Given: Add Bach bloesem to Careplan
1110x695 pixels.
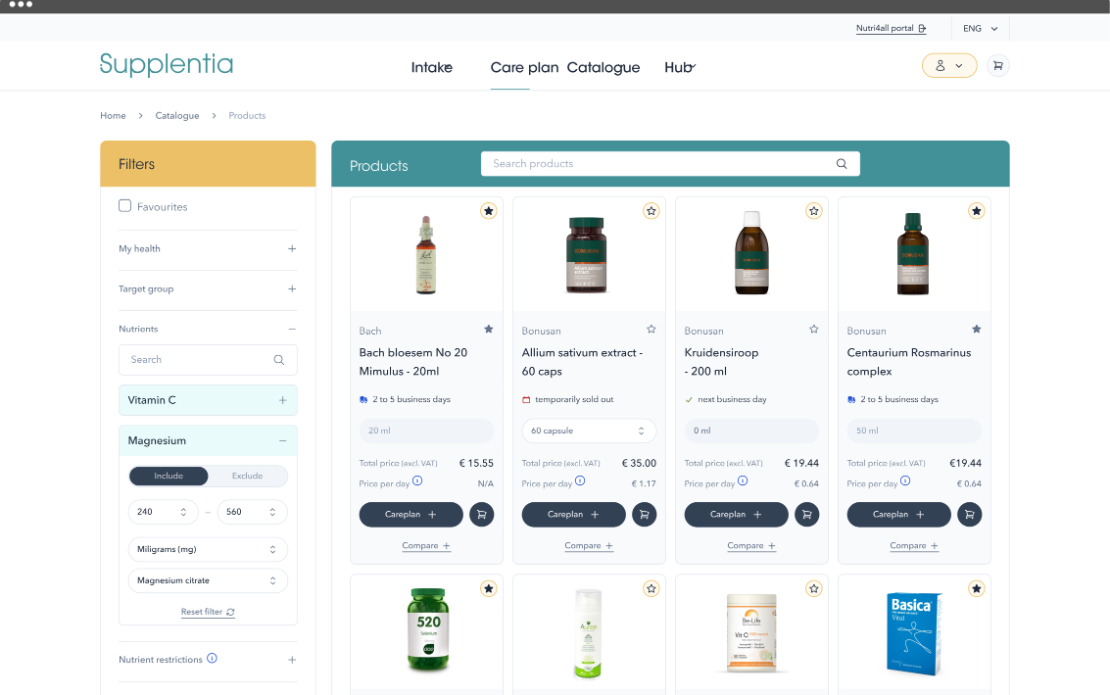Looking at the screenshot, I should pyautogui.click(x=411, y=515).
